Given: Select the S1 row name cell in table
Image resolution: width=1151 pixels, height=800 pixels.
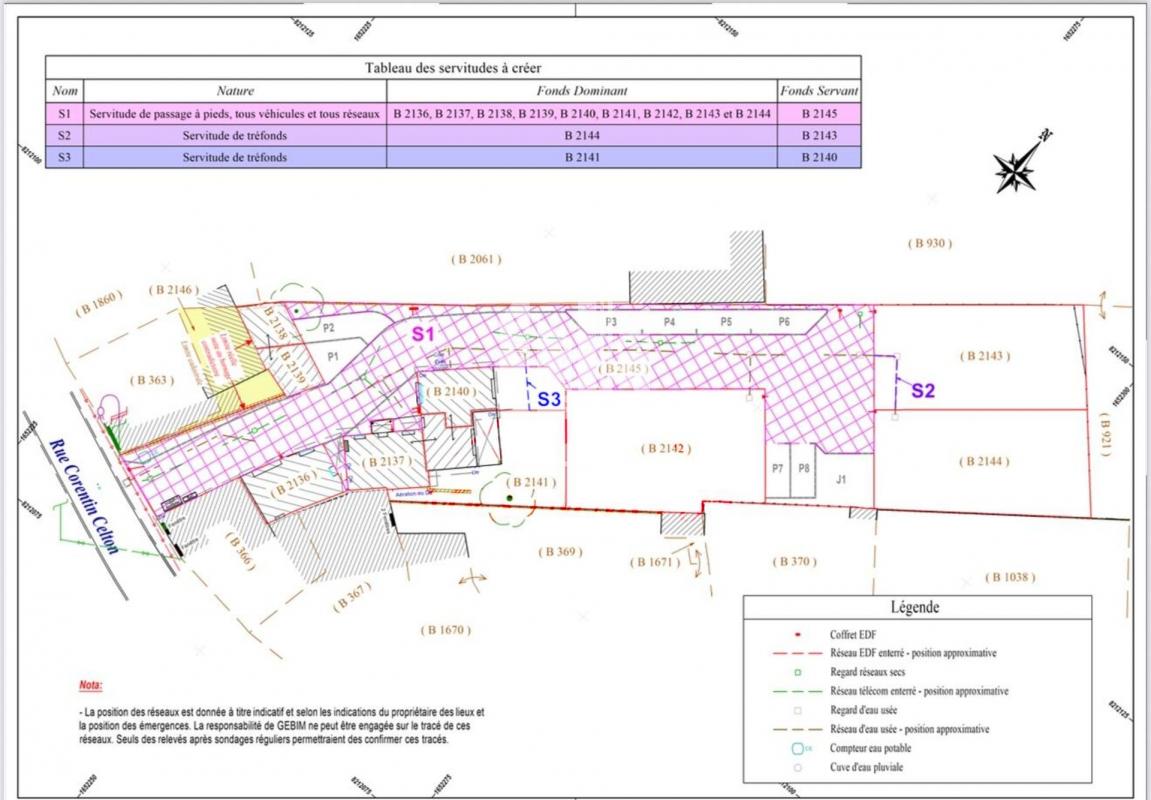Looking at the screenshot, I should 64,114.
